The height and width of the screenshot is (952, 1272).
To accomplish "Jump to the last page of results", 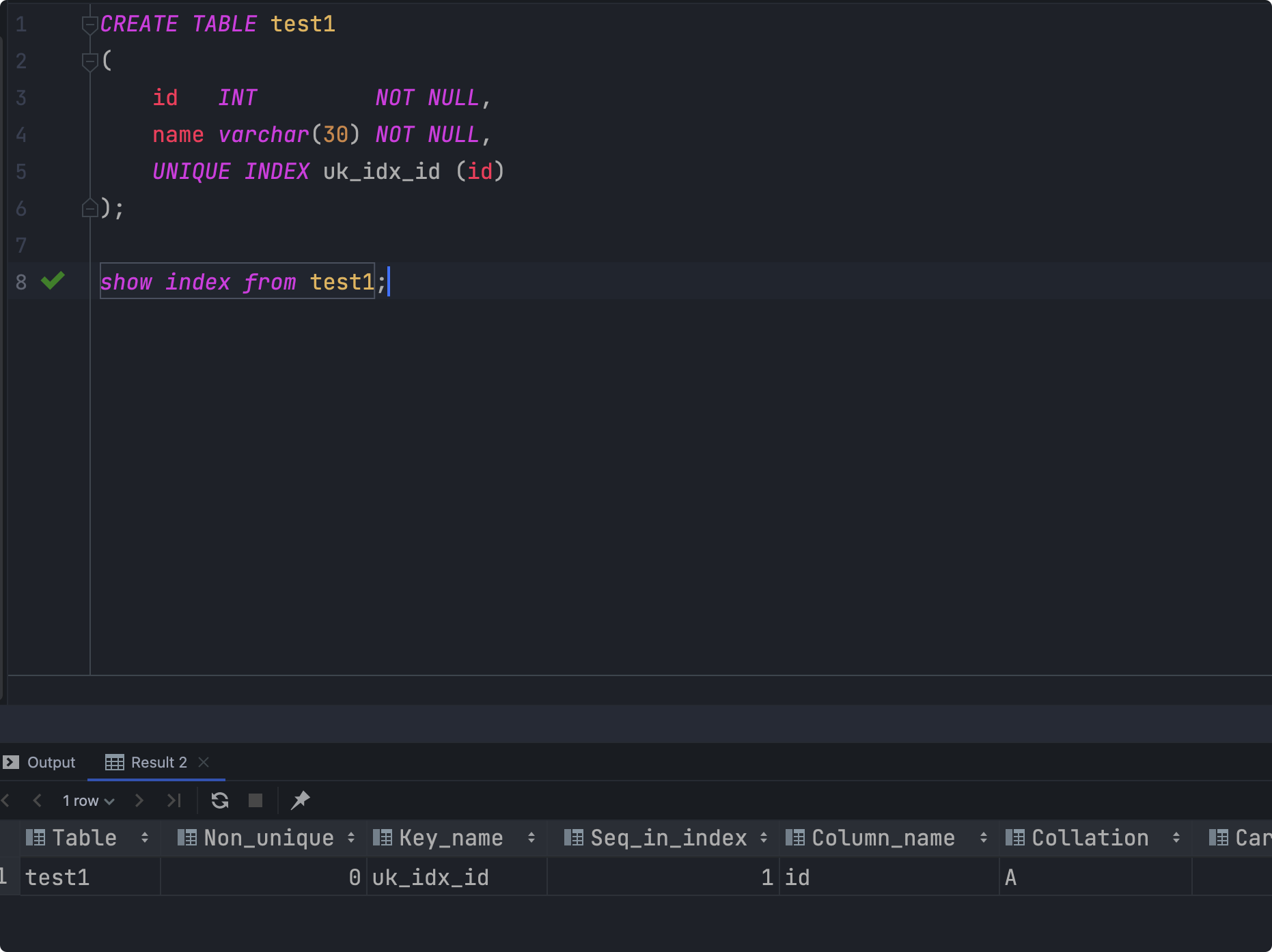I will 174,800.
